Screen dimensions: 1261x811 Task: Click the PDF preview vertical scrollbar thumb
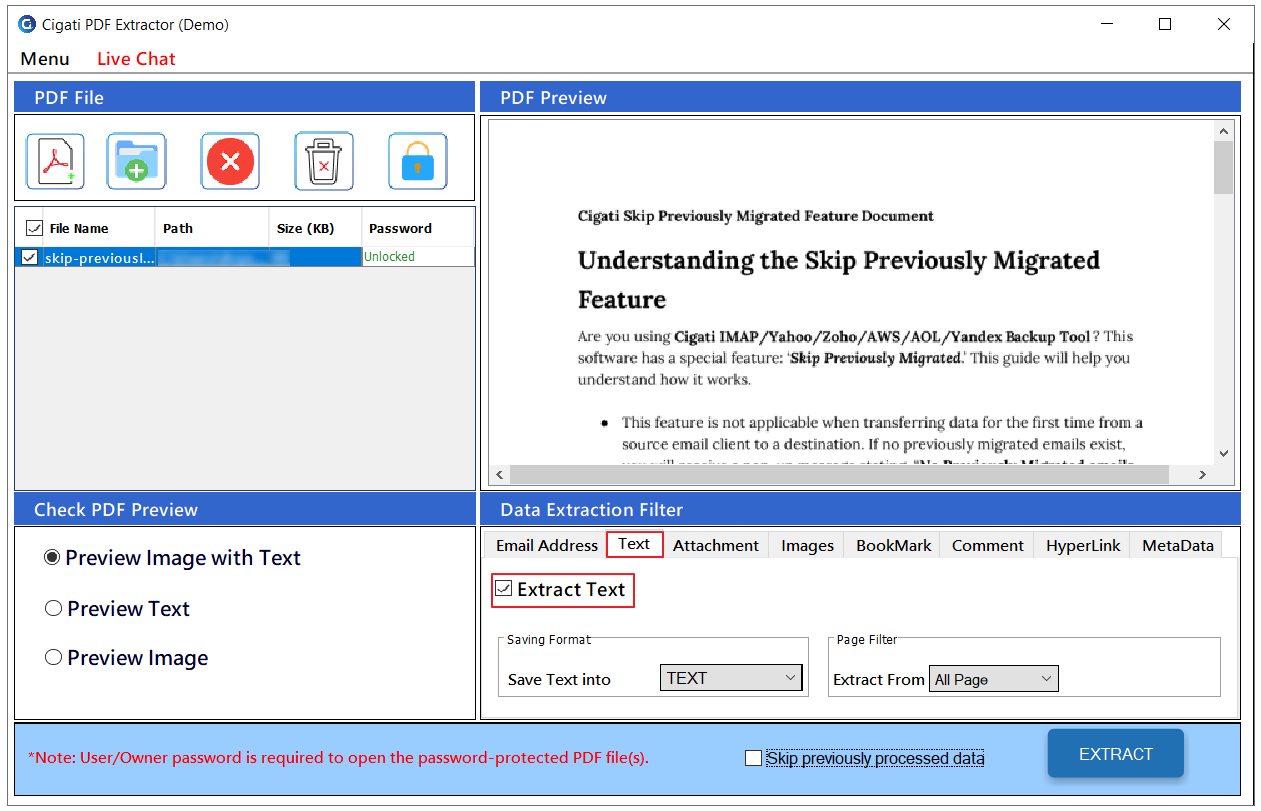(x=1223, y=167)
